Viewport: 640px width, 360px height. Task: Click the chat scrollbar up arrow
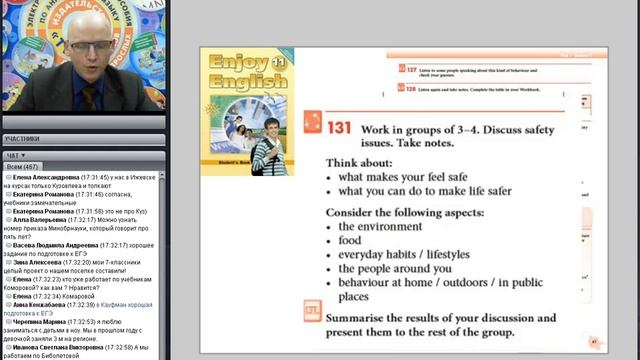coord(162,175)
